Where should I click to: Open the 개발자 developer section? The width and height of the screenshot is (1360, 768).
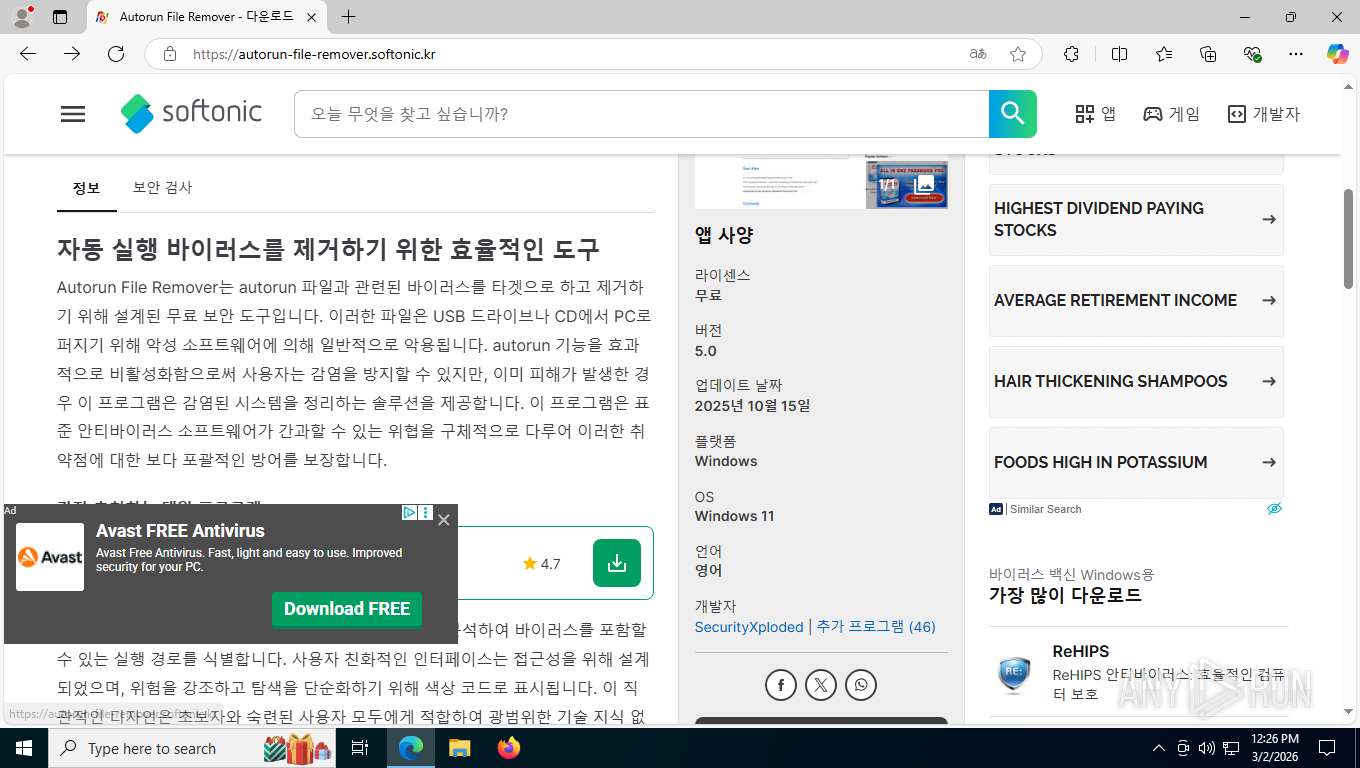pyautogui.click(x=1264, y=114)
